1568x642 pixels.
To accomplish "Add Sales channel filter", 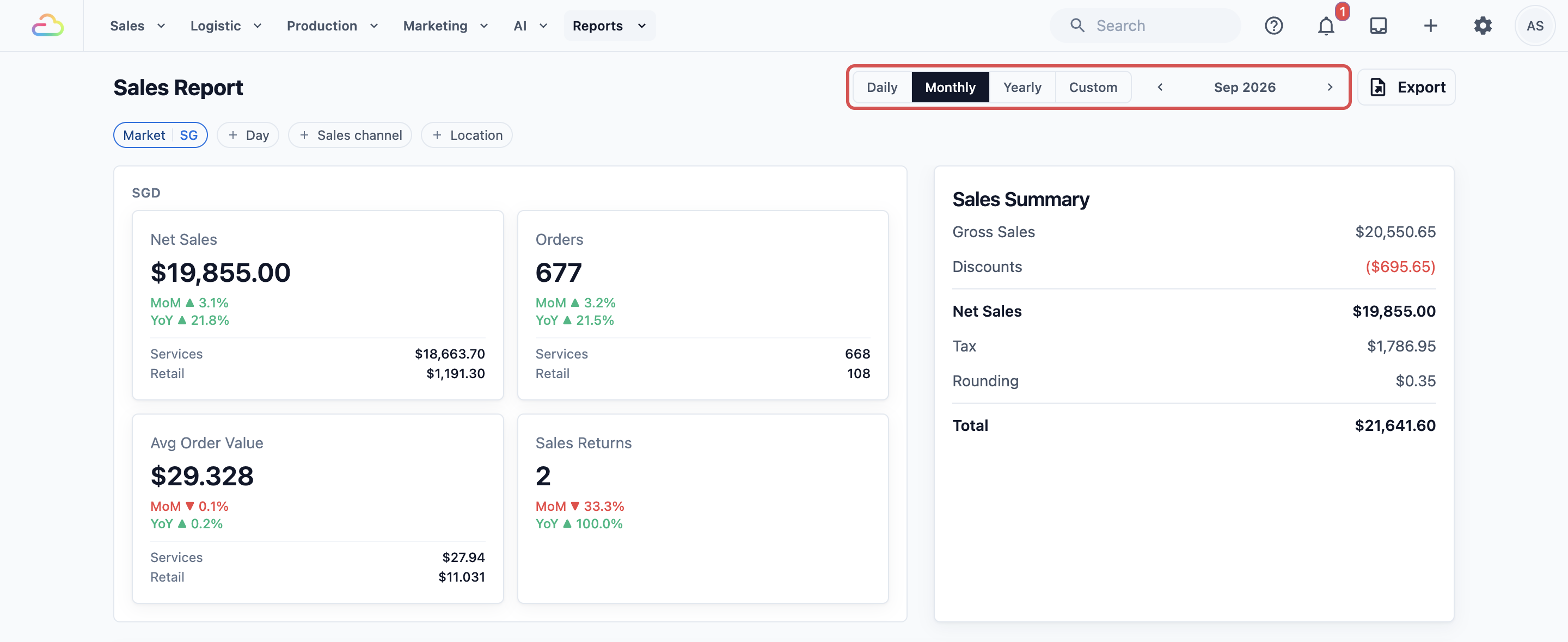I will pos(350,135).
